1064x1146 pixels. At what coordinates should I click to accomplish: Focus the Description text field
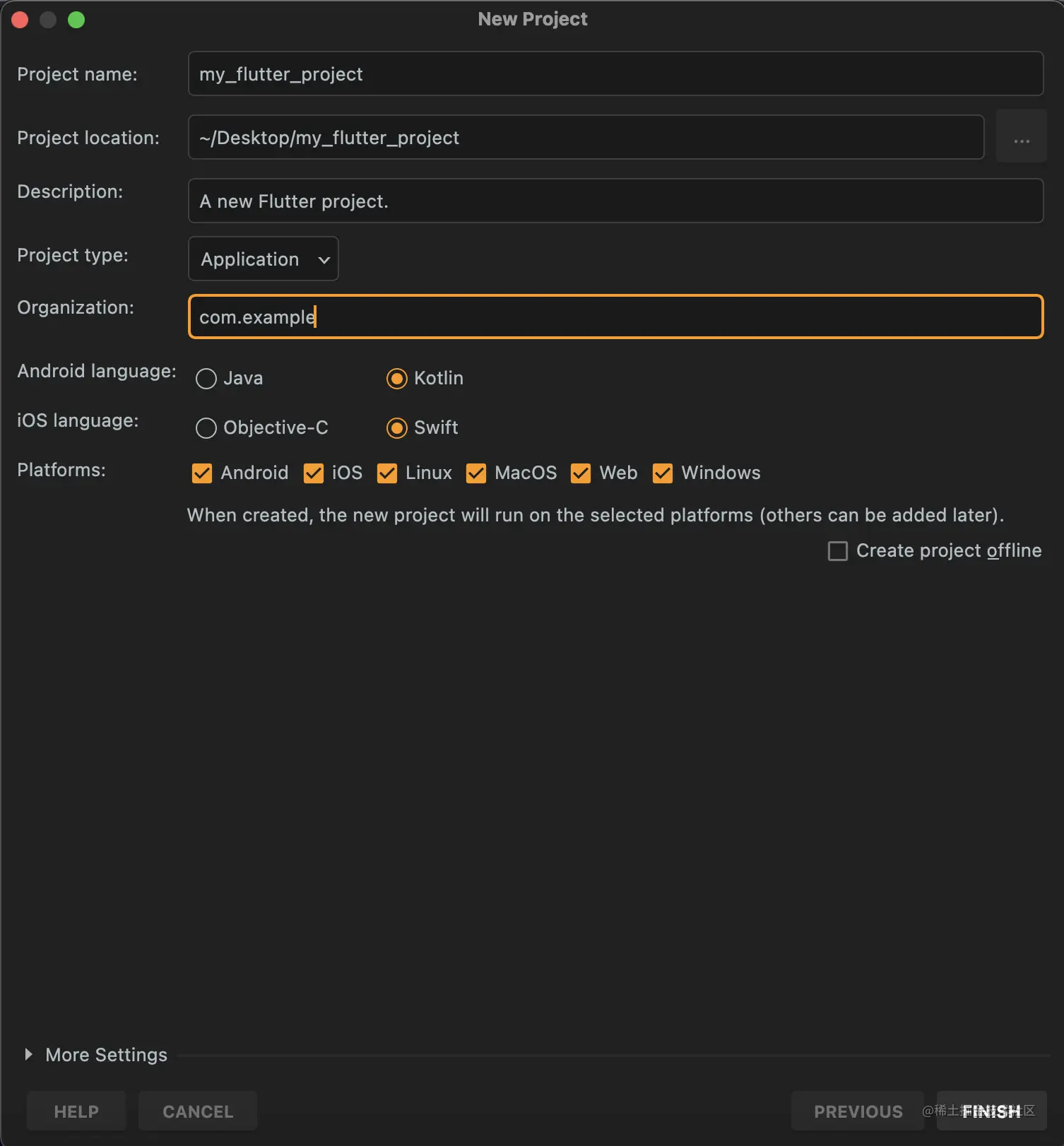[615, 201]
